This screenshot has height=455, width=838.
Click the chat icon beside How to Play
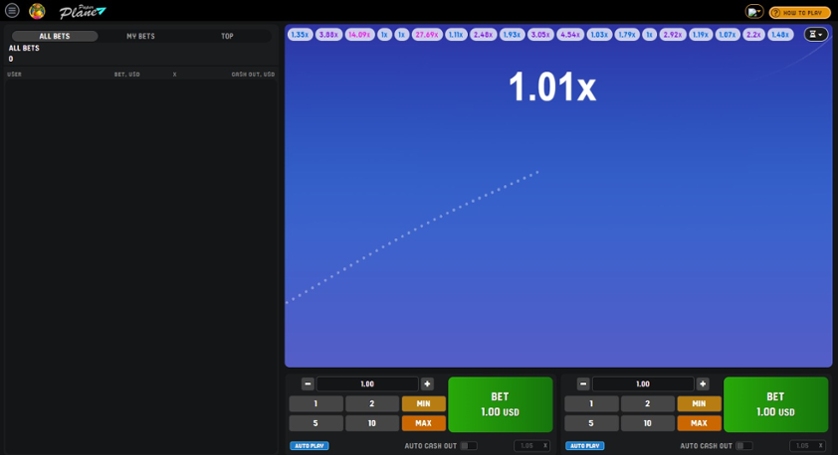pos(754,12)
